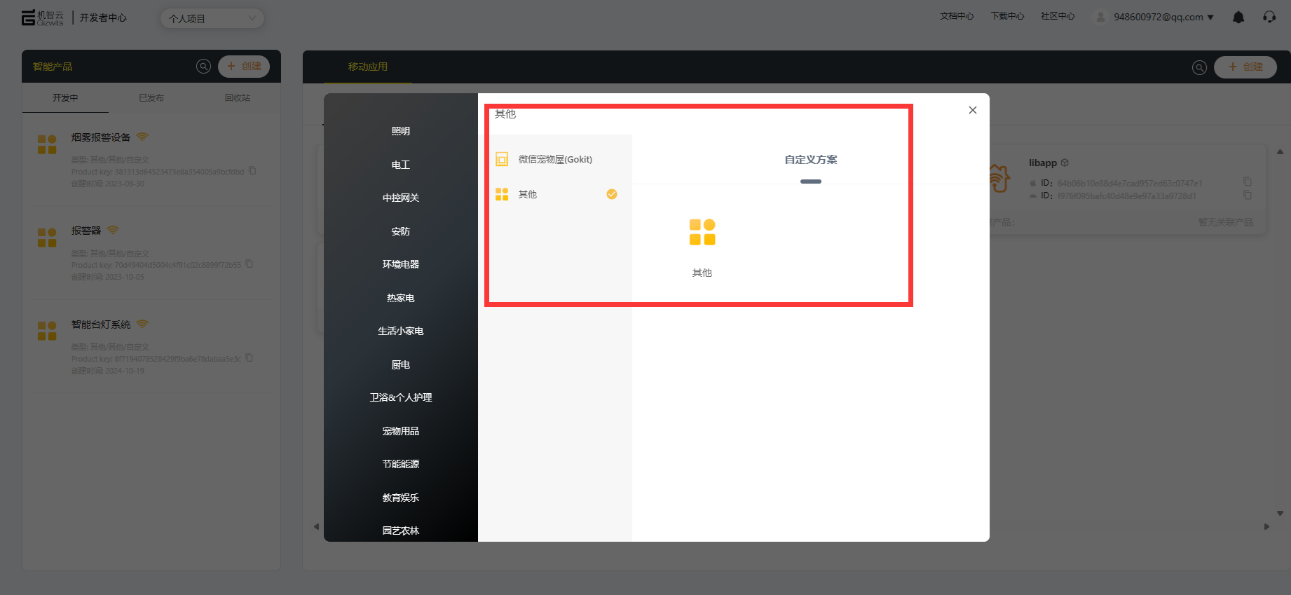Click the search magnifier in 智能产品 panel
Screen dimensions: 1291x595
(203, 66)
